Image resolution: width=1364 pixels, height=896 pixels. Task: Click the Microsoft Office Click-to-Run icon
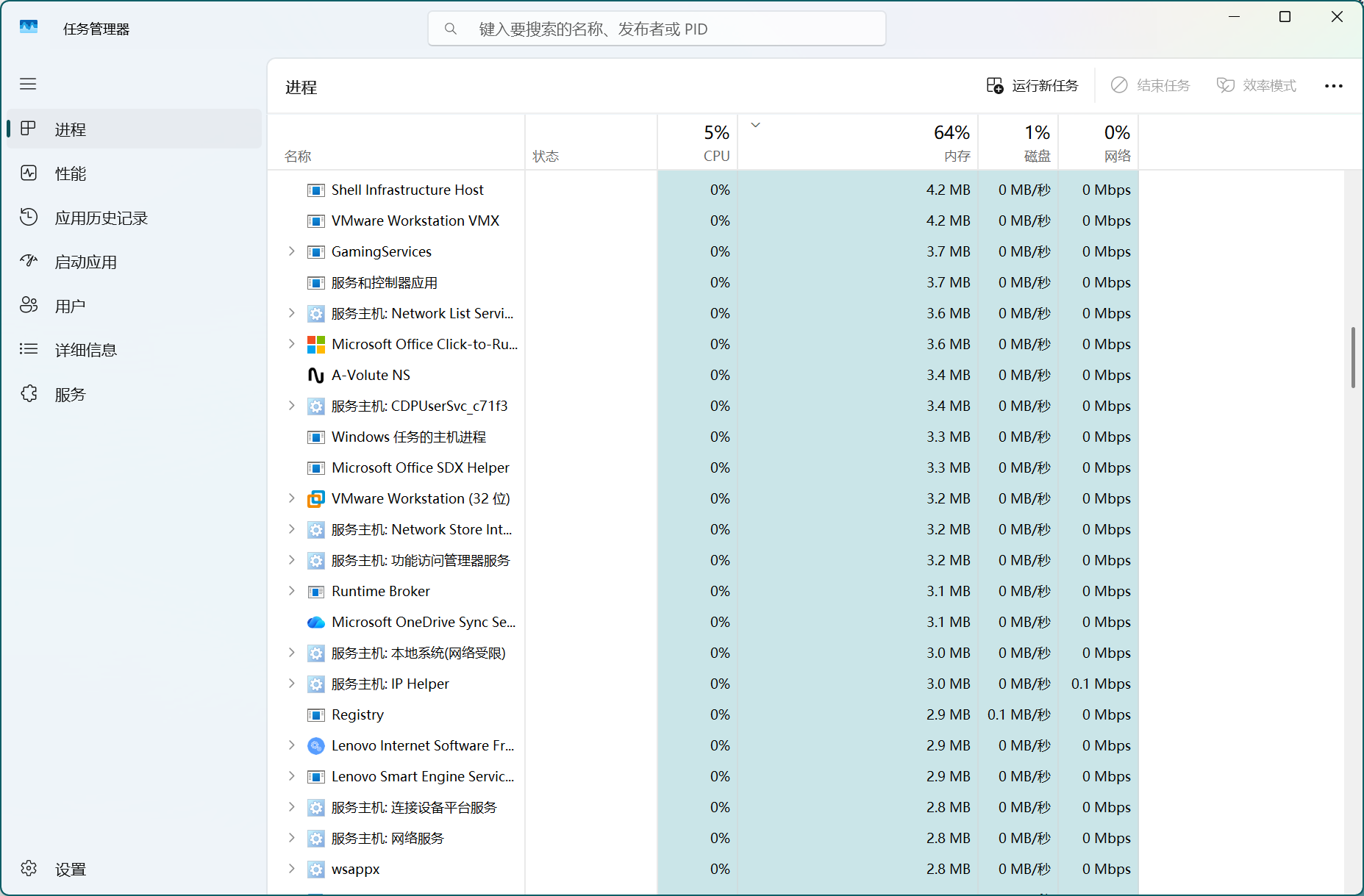pos(315,344)
